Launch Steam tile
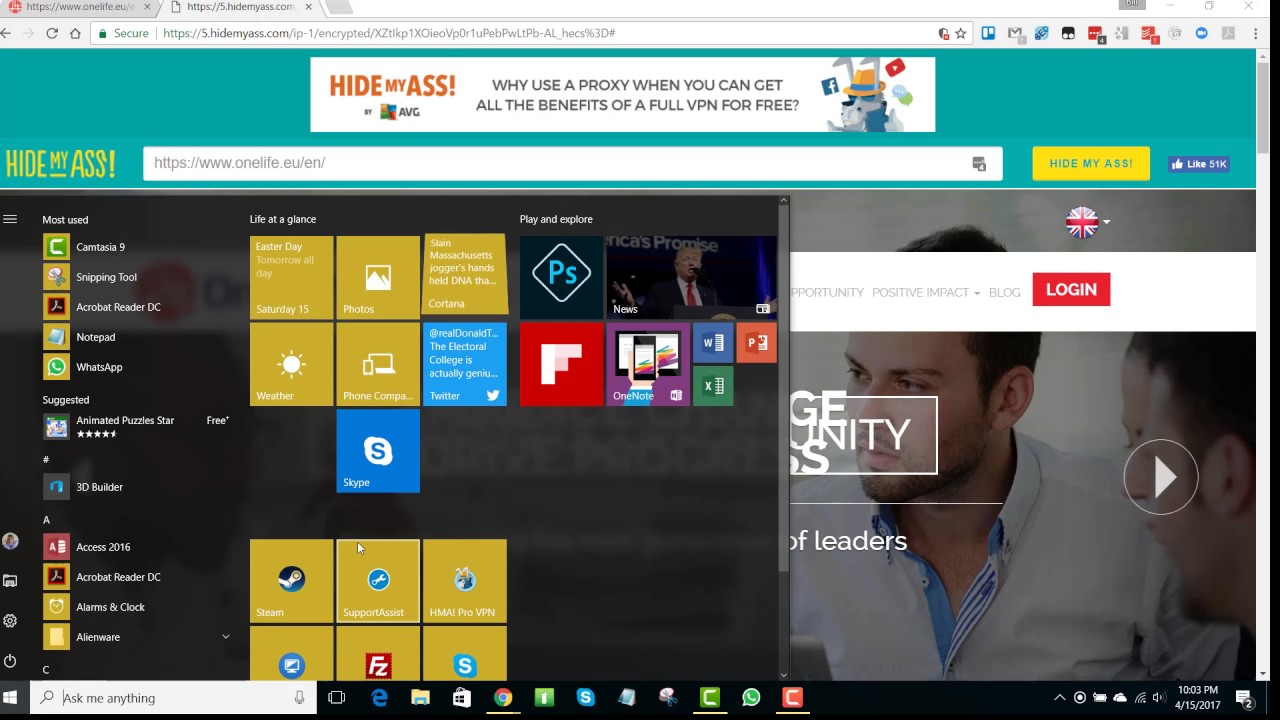The width and height of the screenshot is (1280, 720). (x=291, y=581)
